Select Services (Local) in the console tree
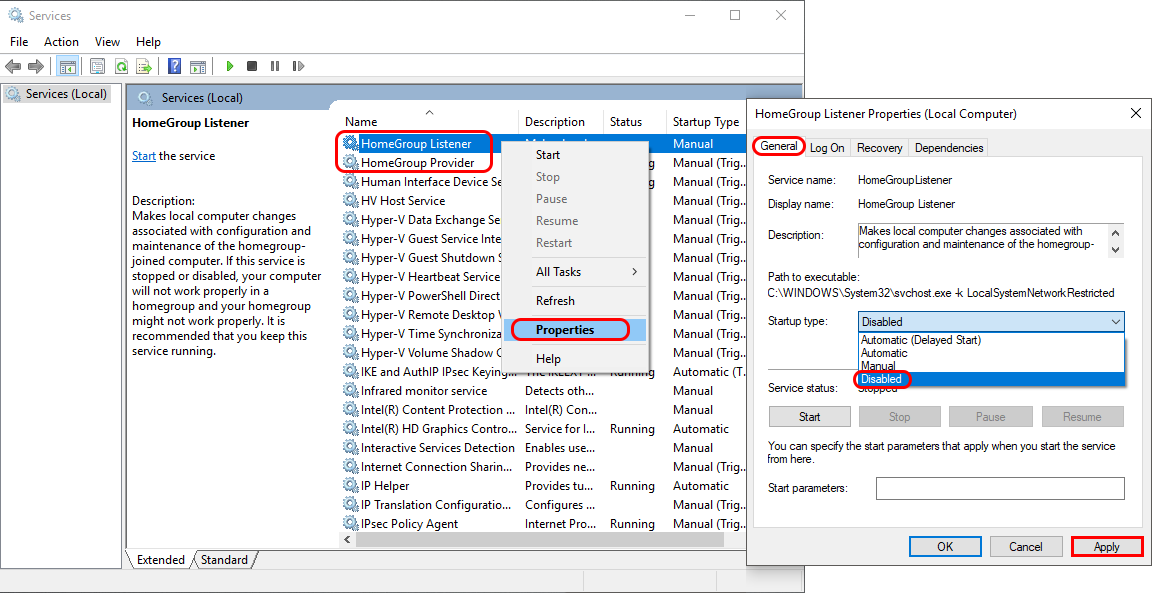The image size is (1152, 593). pyautogui.click(x=57, y=94)
